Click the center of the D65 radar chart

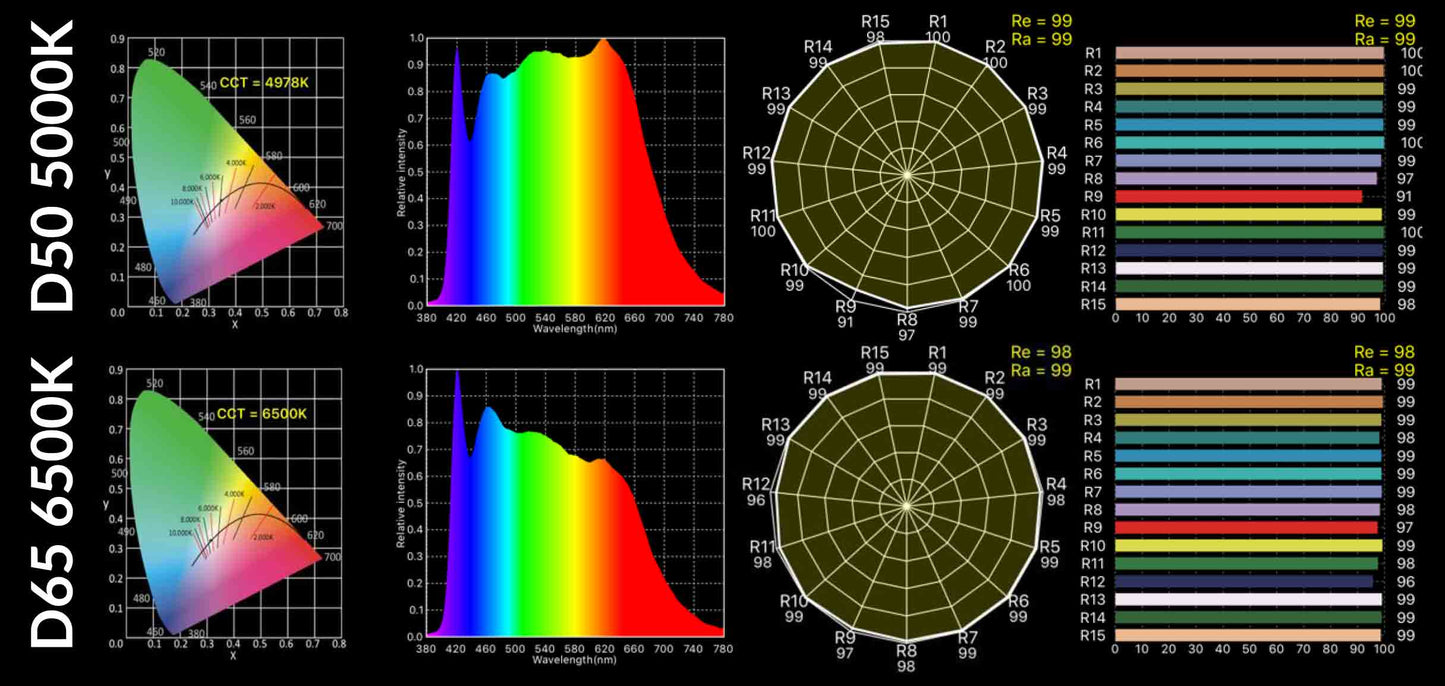(905, 506)
